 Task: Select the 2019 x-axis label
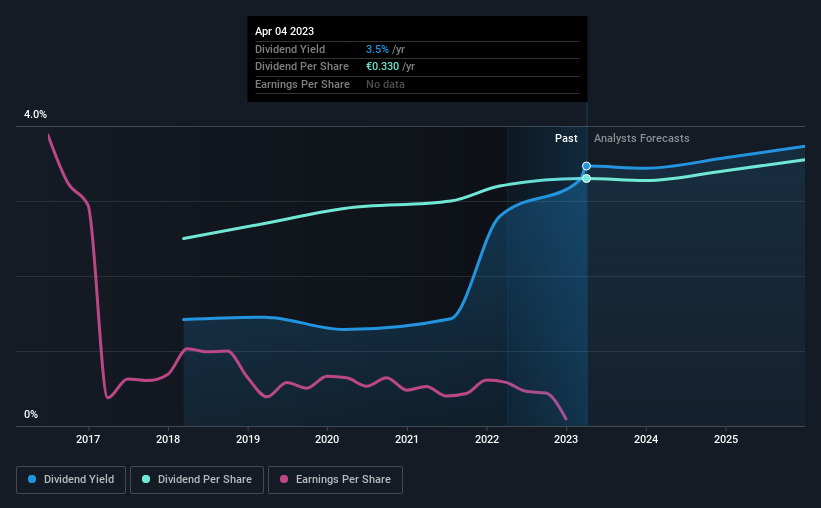[x=248, y=439]
